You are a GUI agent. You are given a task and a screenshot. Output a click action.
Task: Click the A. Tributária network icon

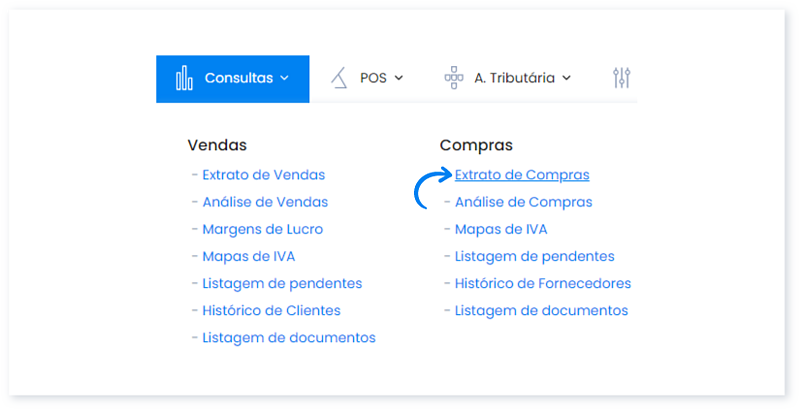(454, 78)
